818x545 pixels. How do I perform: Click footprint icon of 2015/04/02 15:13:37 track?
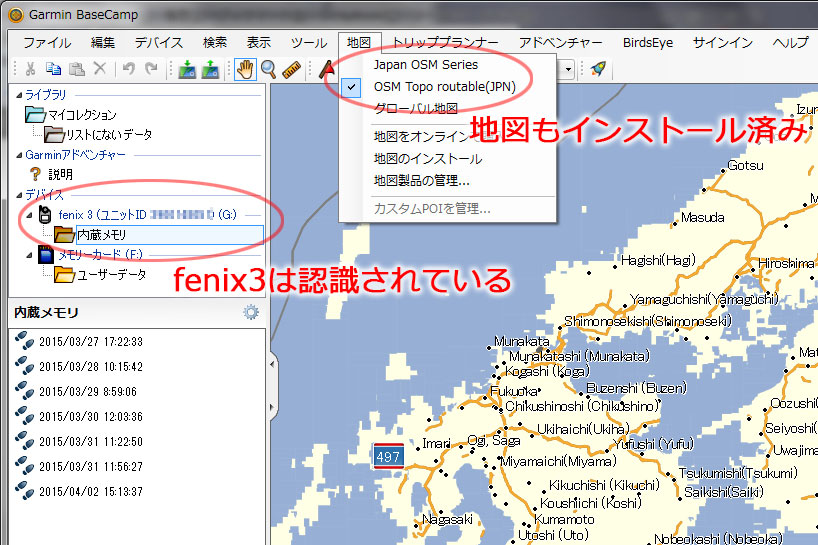(x=24, y=491)
